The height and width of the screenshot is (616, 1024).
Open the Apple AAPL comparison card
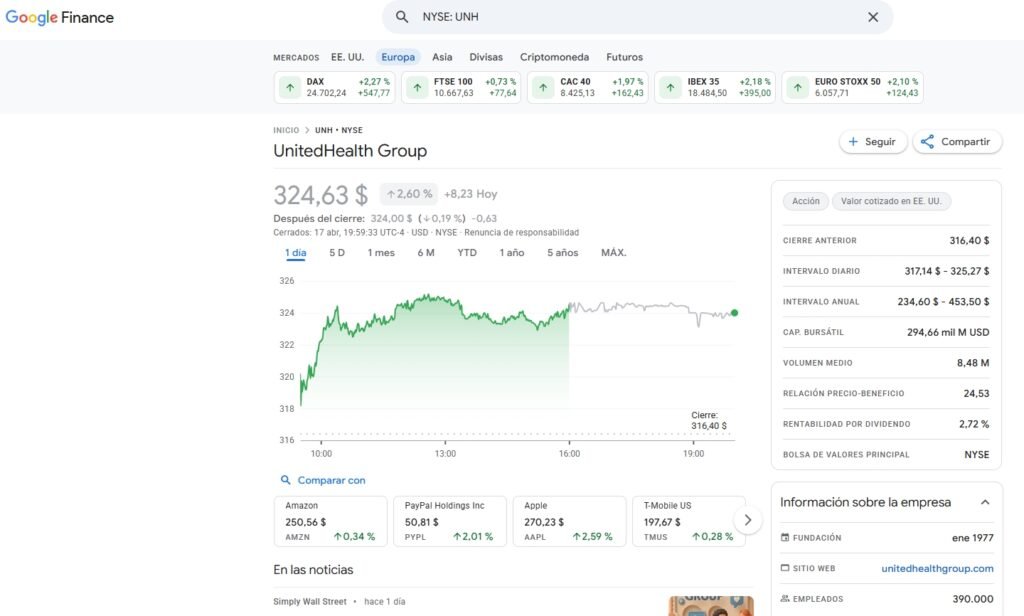click(569, 521)
